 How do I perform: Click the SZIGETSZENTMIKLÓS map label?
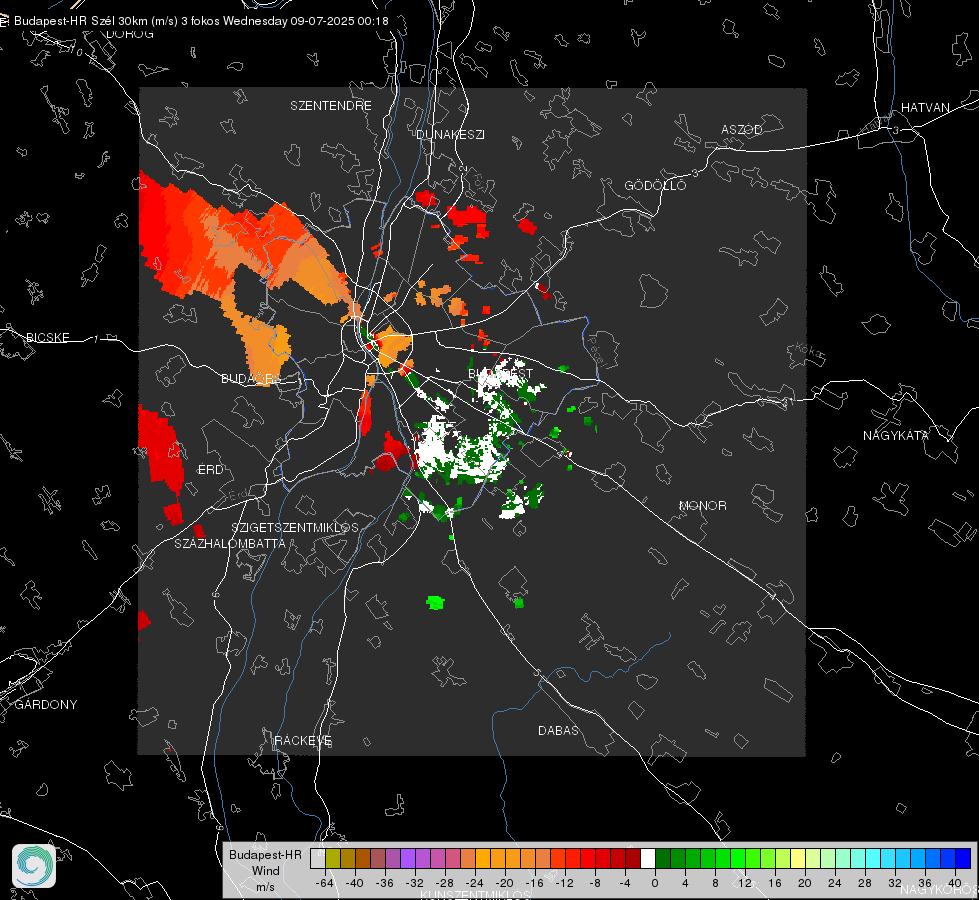295,527
